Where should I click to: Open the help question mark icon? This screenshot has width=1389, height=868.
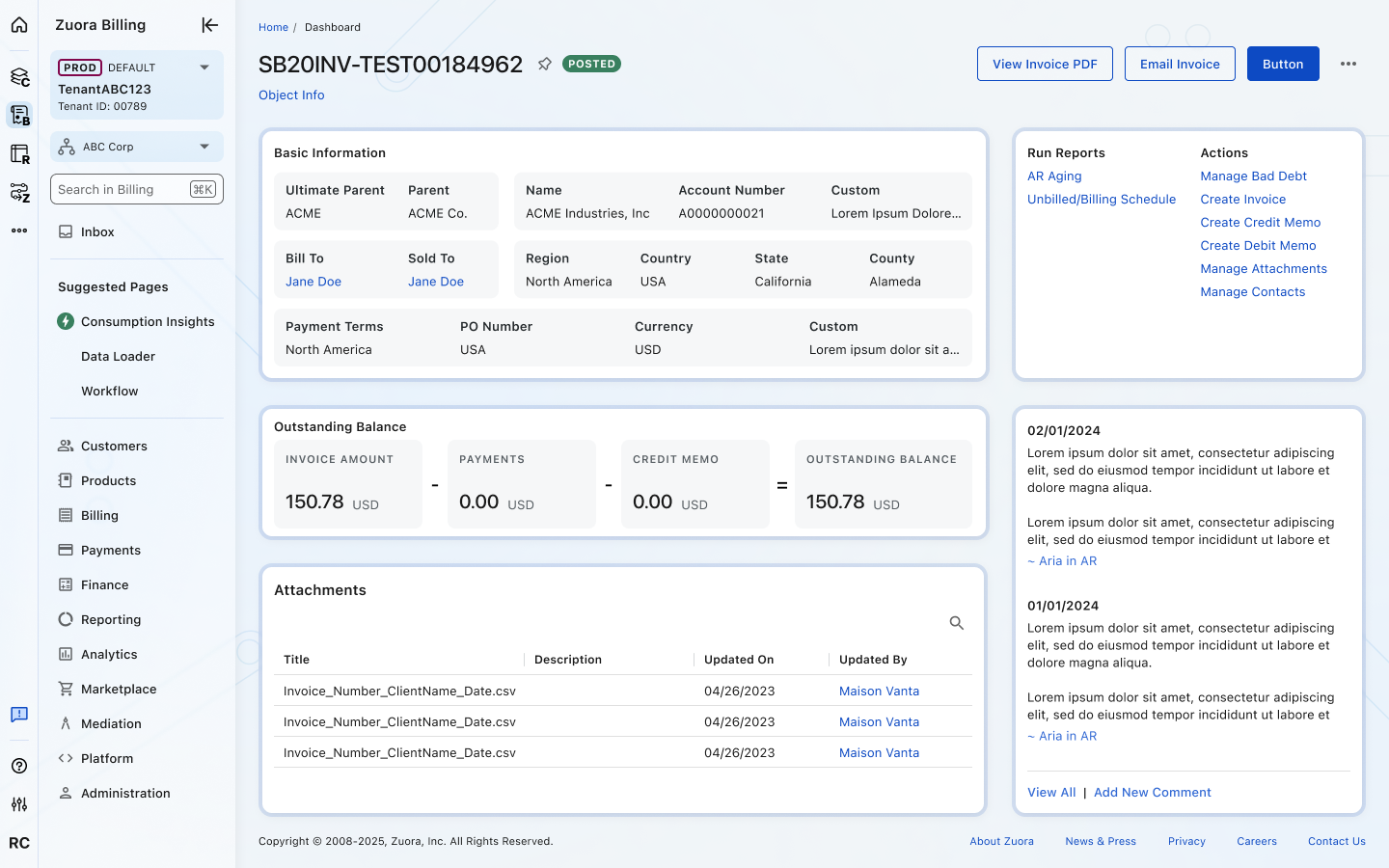tap(19, 766)
